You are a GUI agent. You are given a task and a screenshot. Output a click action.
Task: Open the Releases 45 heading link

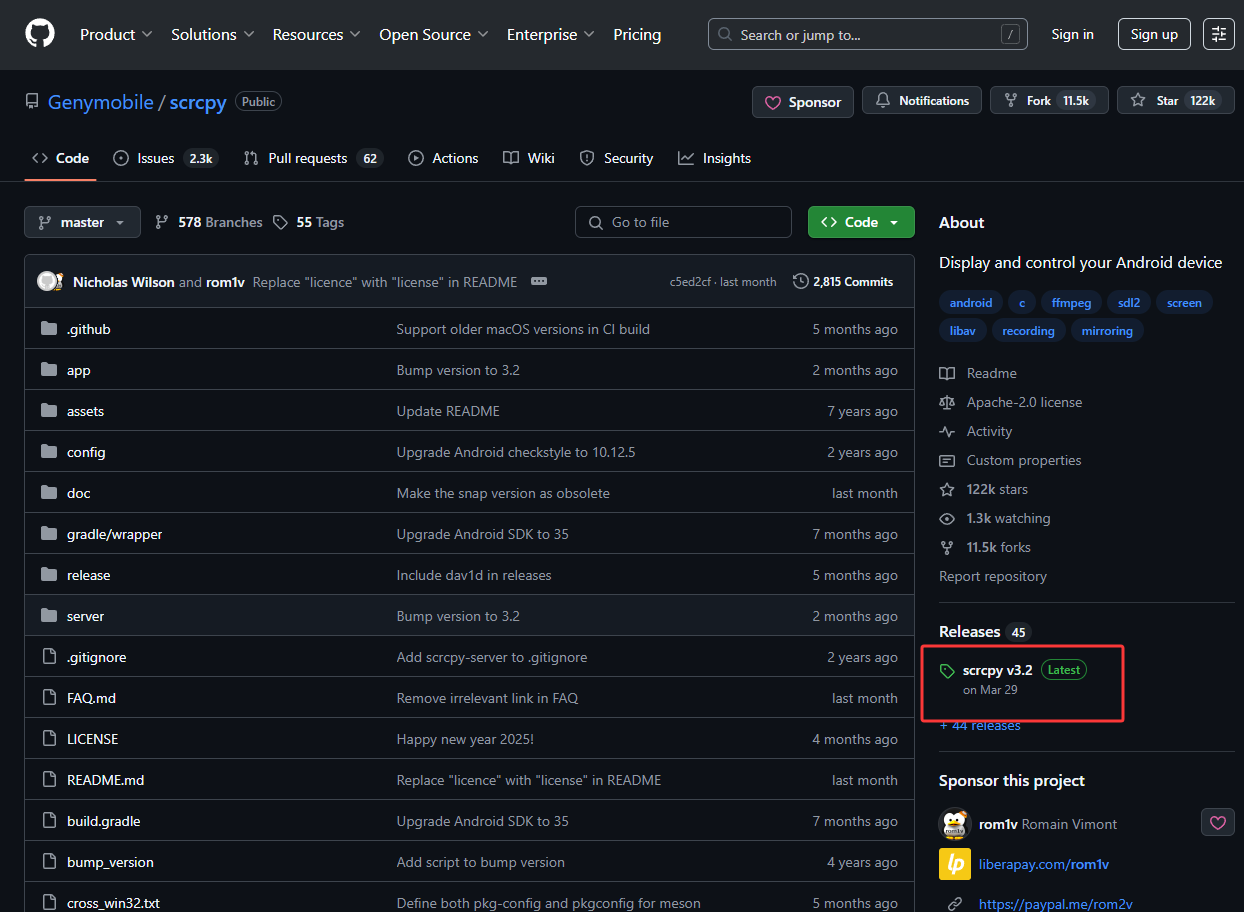tap(985, 631)
